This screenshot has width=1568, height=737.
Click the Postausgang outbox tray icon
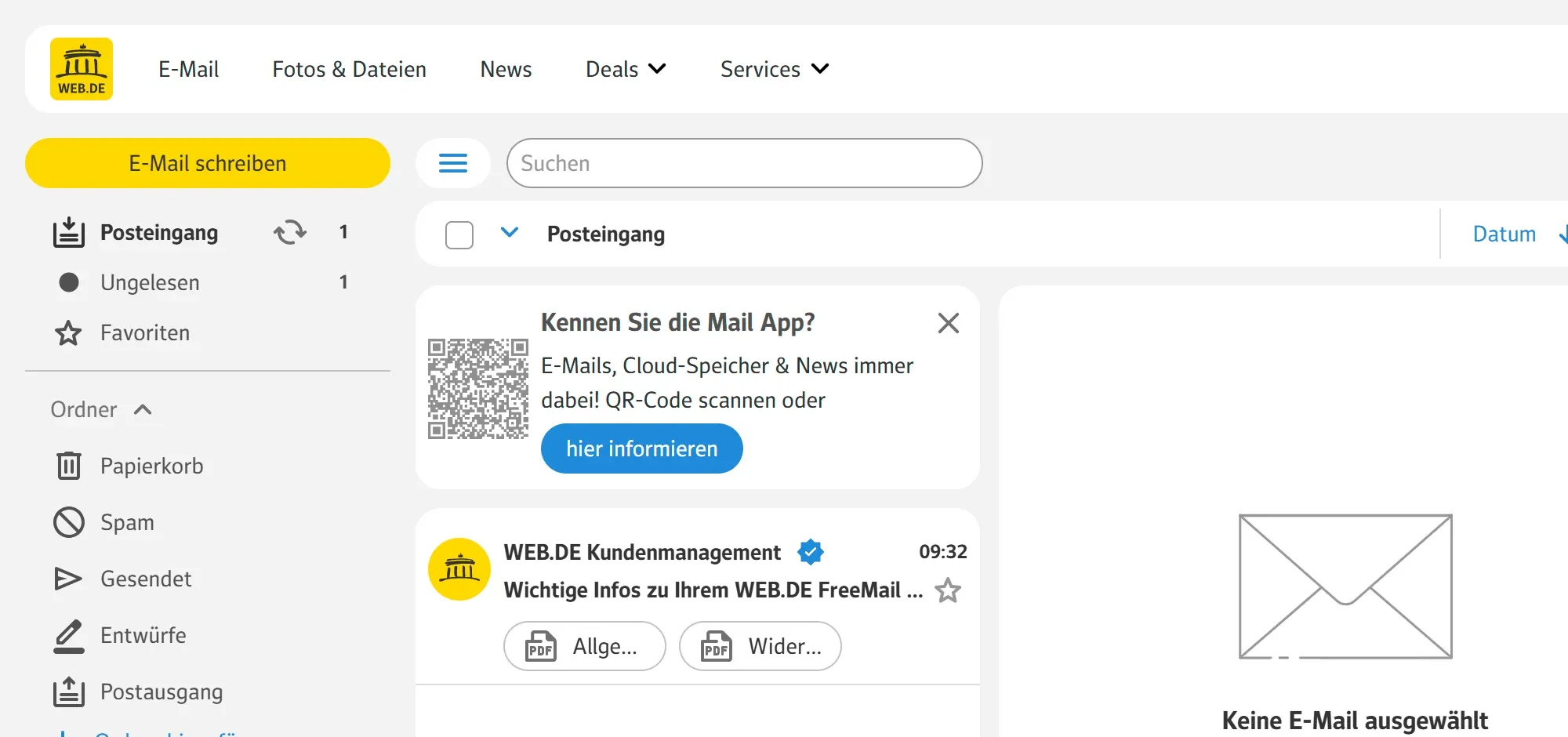(69, 692)
